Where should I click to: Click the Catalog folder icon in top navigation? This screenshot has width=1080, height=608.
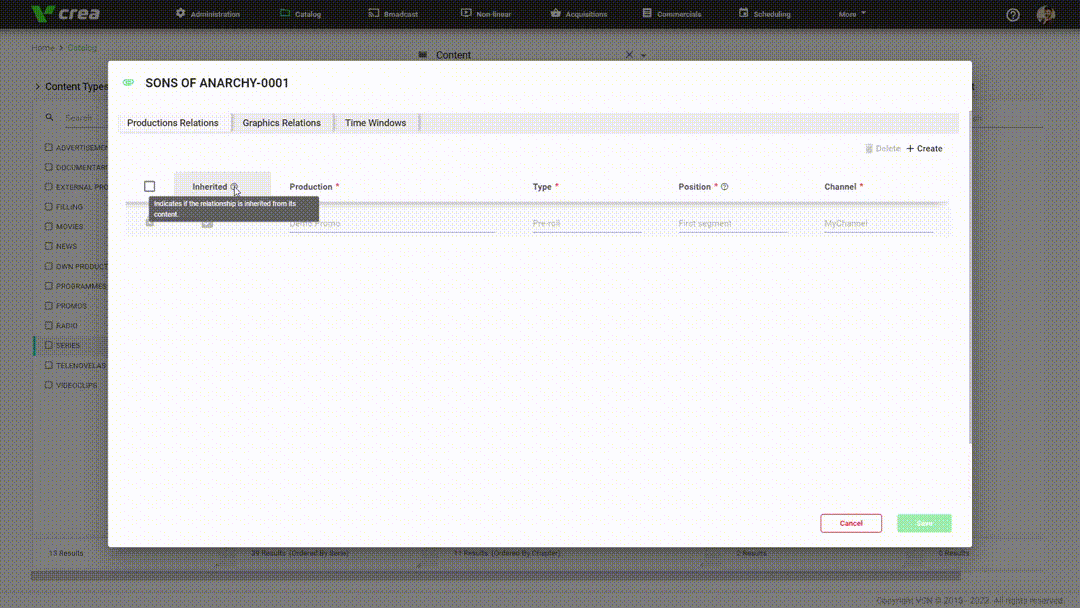pyautogui.click(x=284, y=13)
